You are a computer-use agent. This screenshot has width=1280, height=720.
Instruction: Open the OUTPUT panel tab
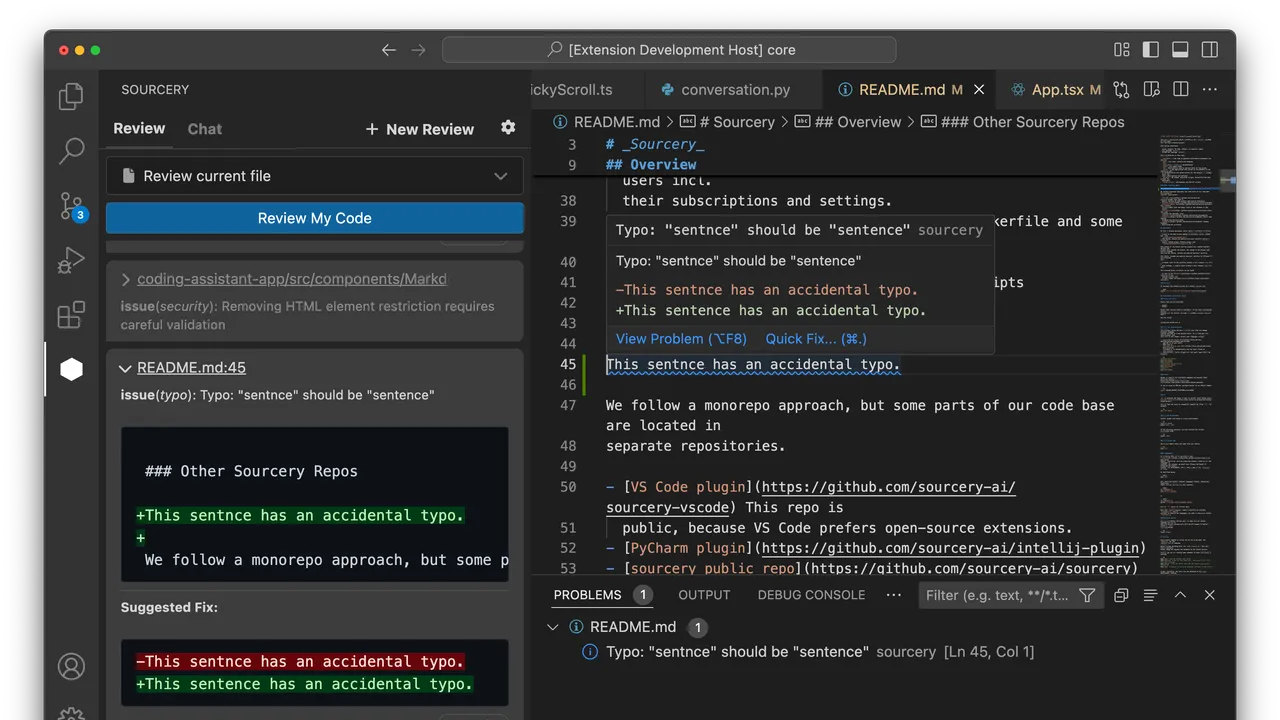click(x=704, y=595)
